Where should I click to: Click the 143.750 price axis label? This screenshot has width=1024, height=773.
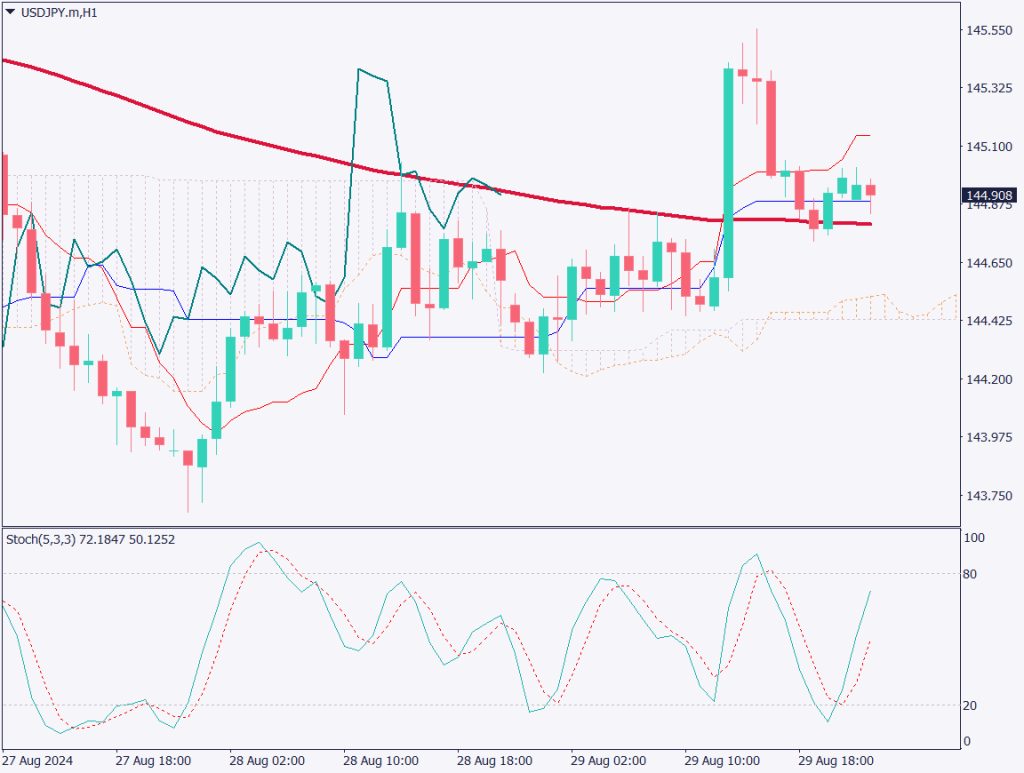point(988,496)
